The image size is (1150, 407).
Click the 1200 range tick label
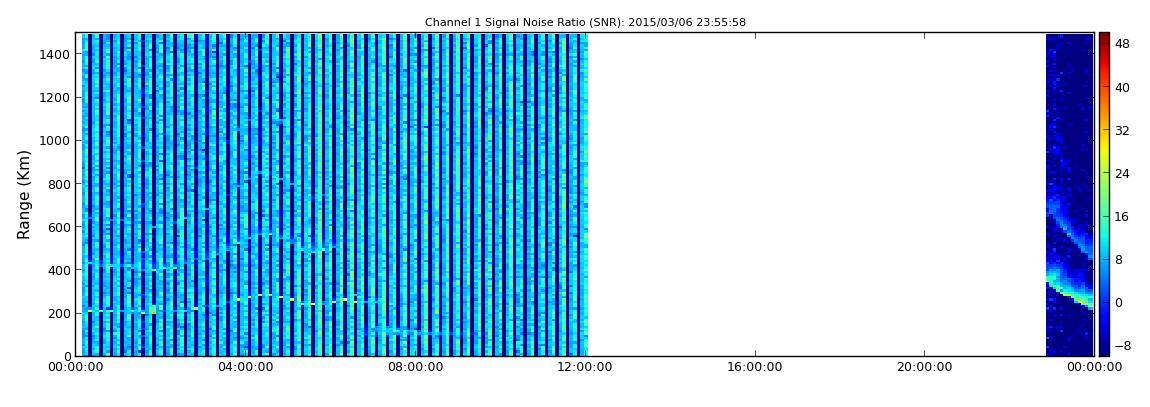click(54, 98)
